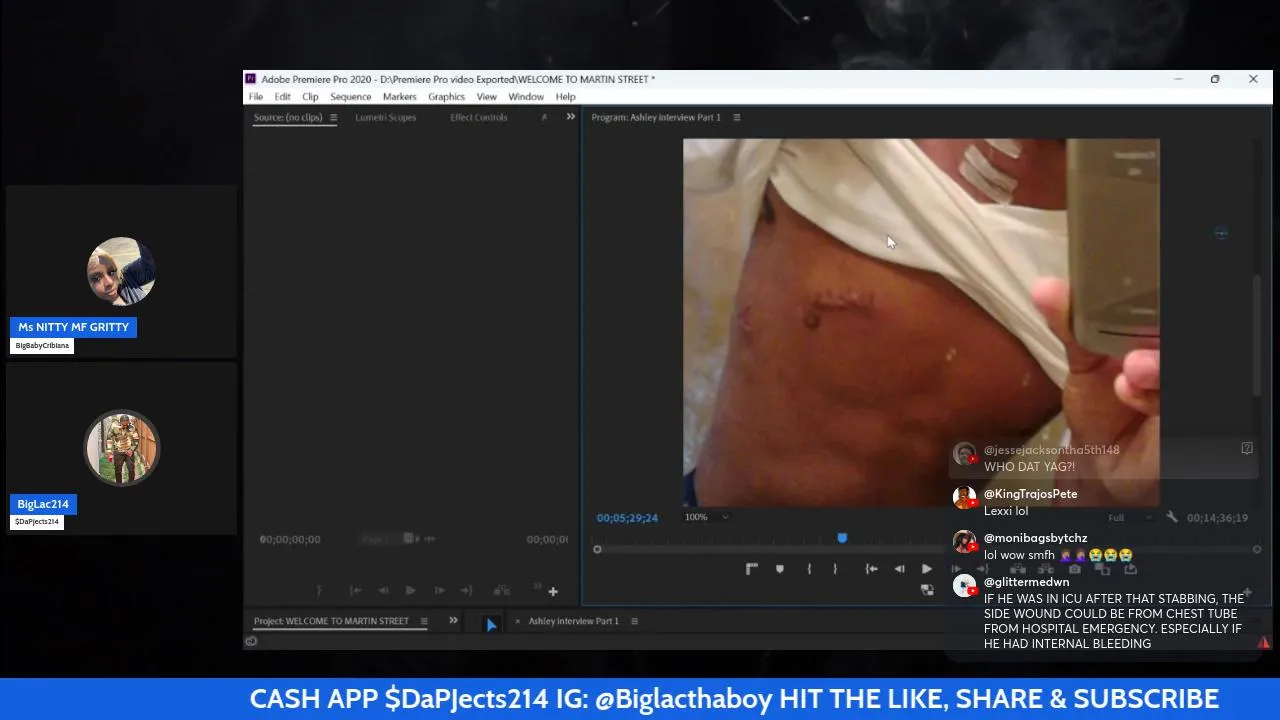This screenshot has width=1280, height=720.
Task: Click the Creative Cloud status icon
Action: point(251,641)
